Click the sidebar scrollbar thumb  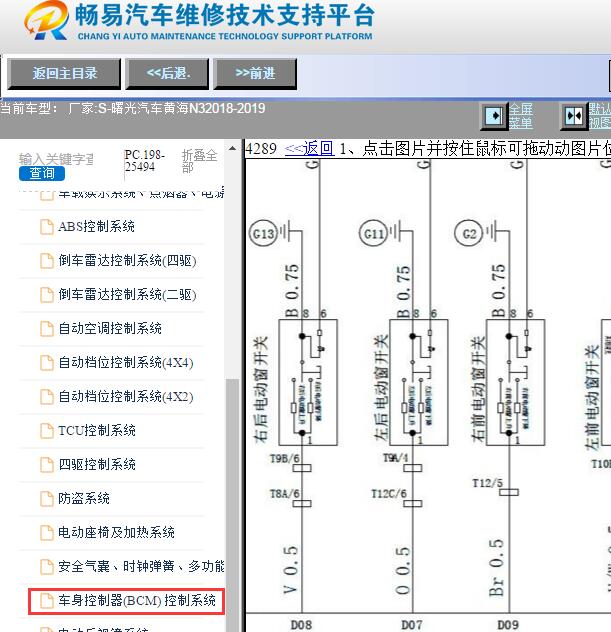coord(233,504)
